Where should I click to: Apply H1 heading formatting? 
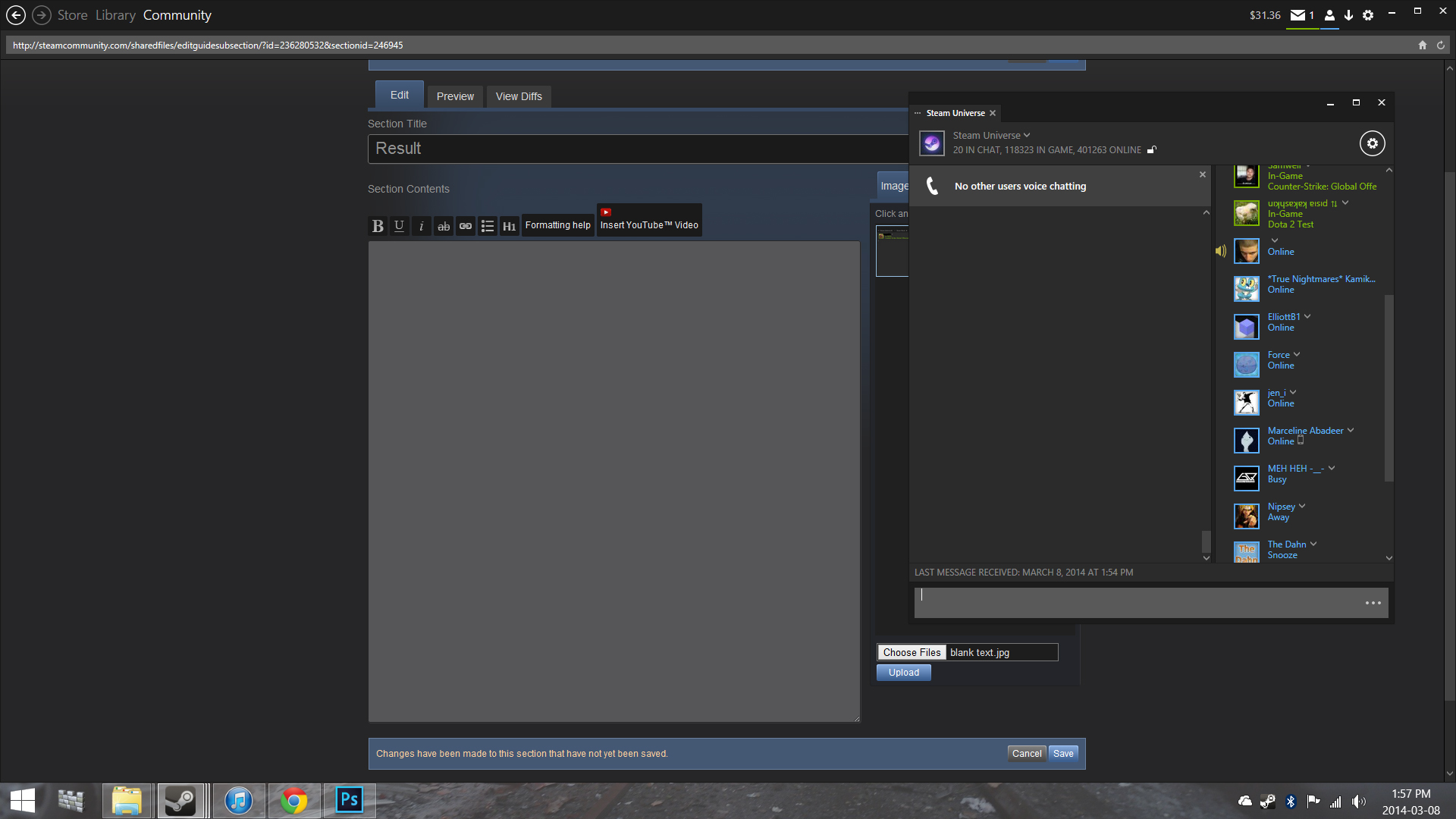[x=510, y=226]
